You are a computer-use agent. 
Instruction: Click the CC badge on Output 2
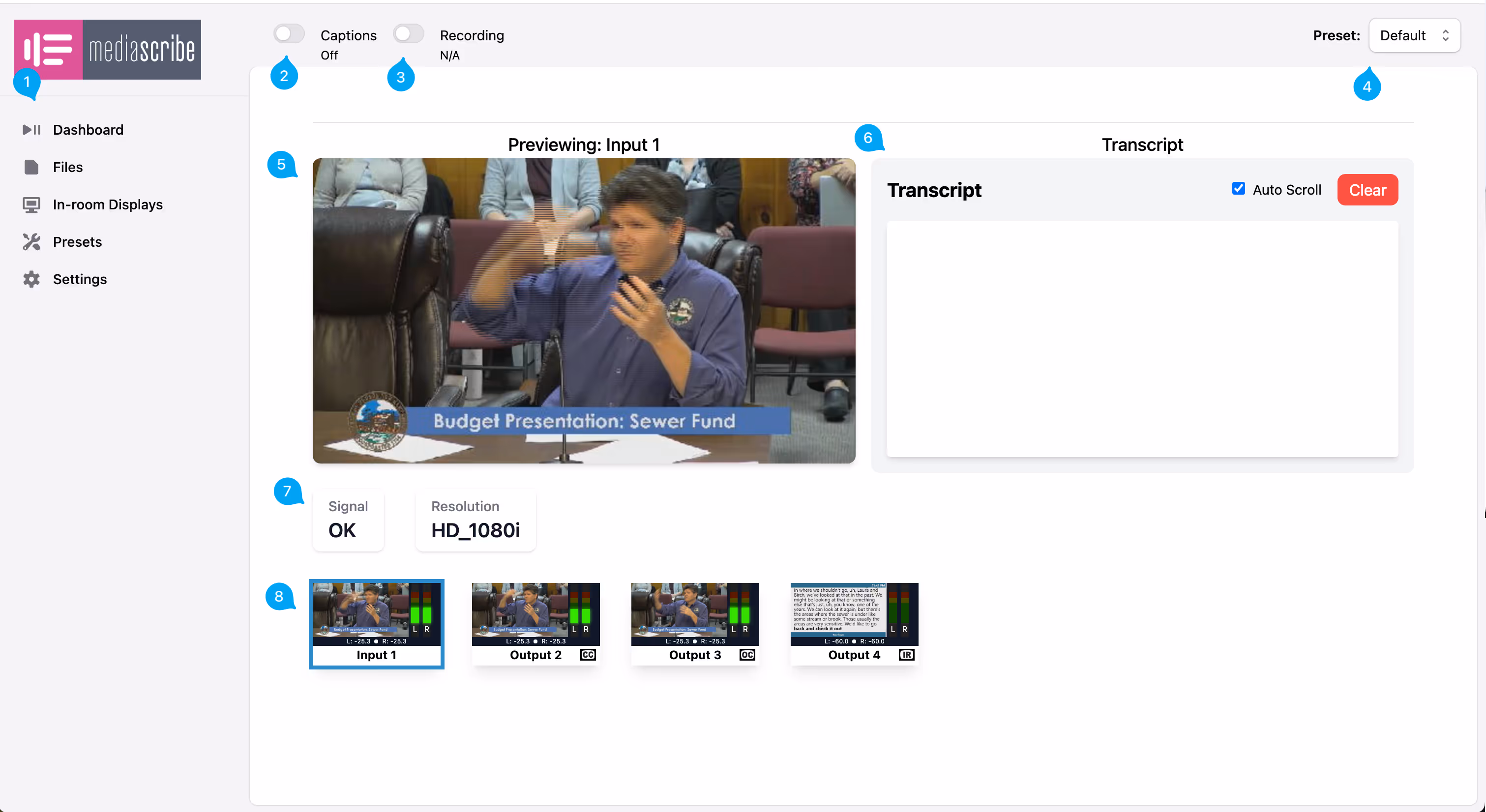[588, 655]
